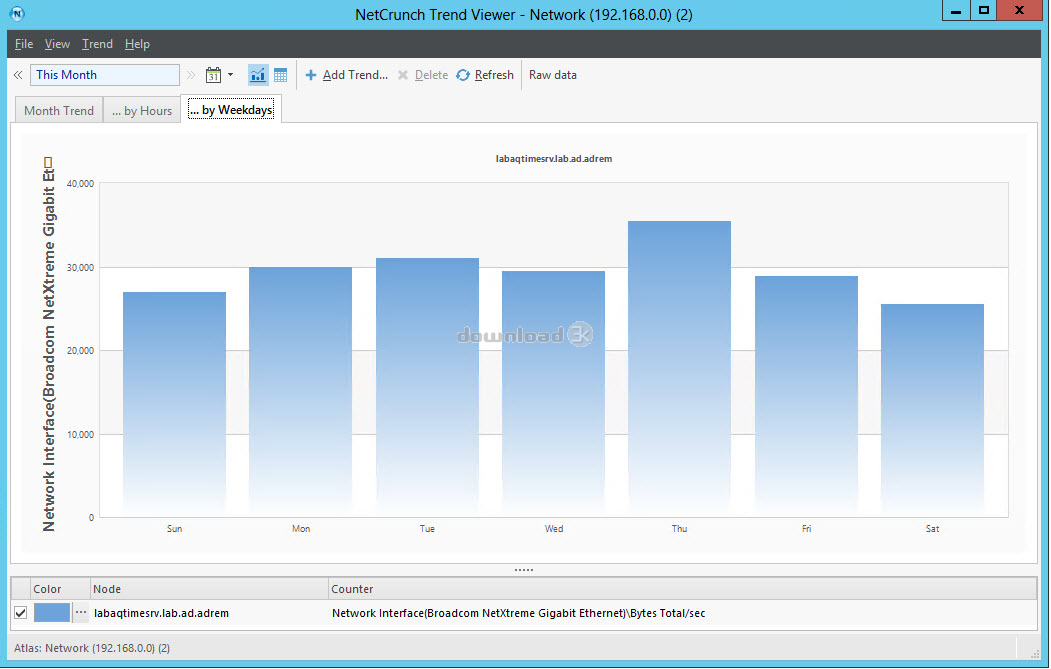1051x669 pixels.
Task: Open the ellipsis color options button
Action: [x=80, y=613]
